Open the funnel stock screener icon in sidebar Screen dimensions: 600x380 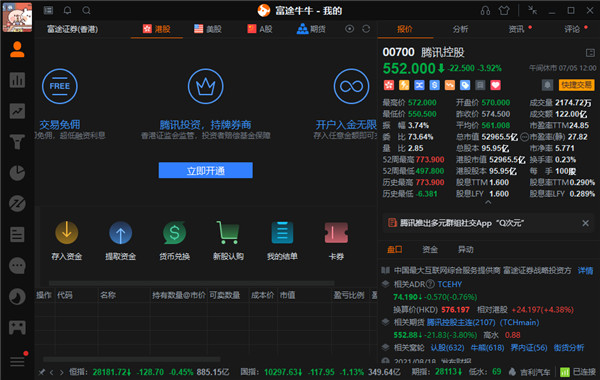[17, 142]
